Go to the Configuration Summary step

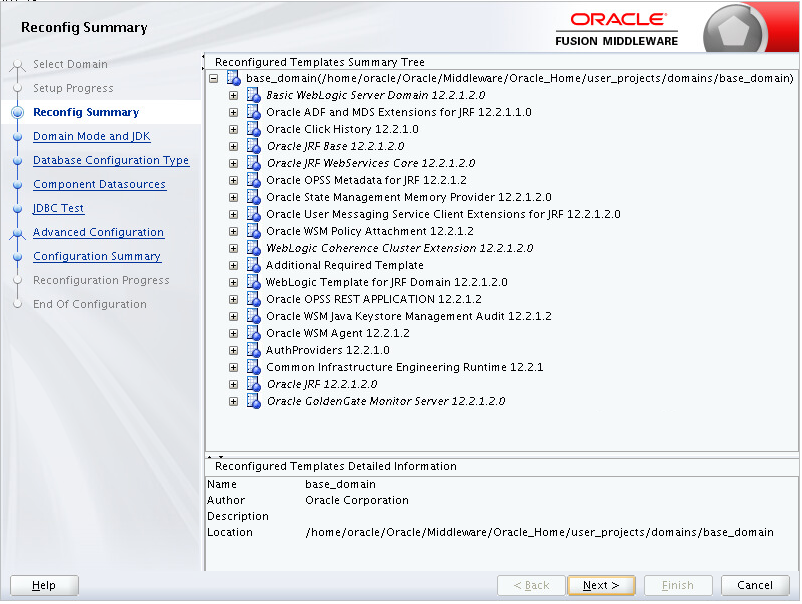tap(97, 256)
